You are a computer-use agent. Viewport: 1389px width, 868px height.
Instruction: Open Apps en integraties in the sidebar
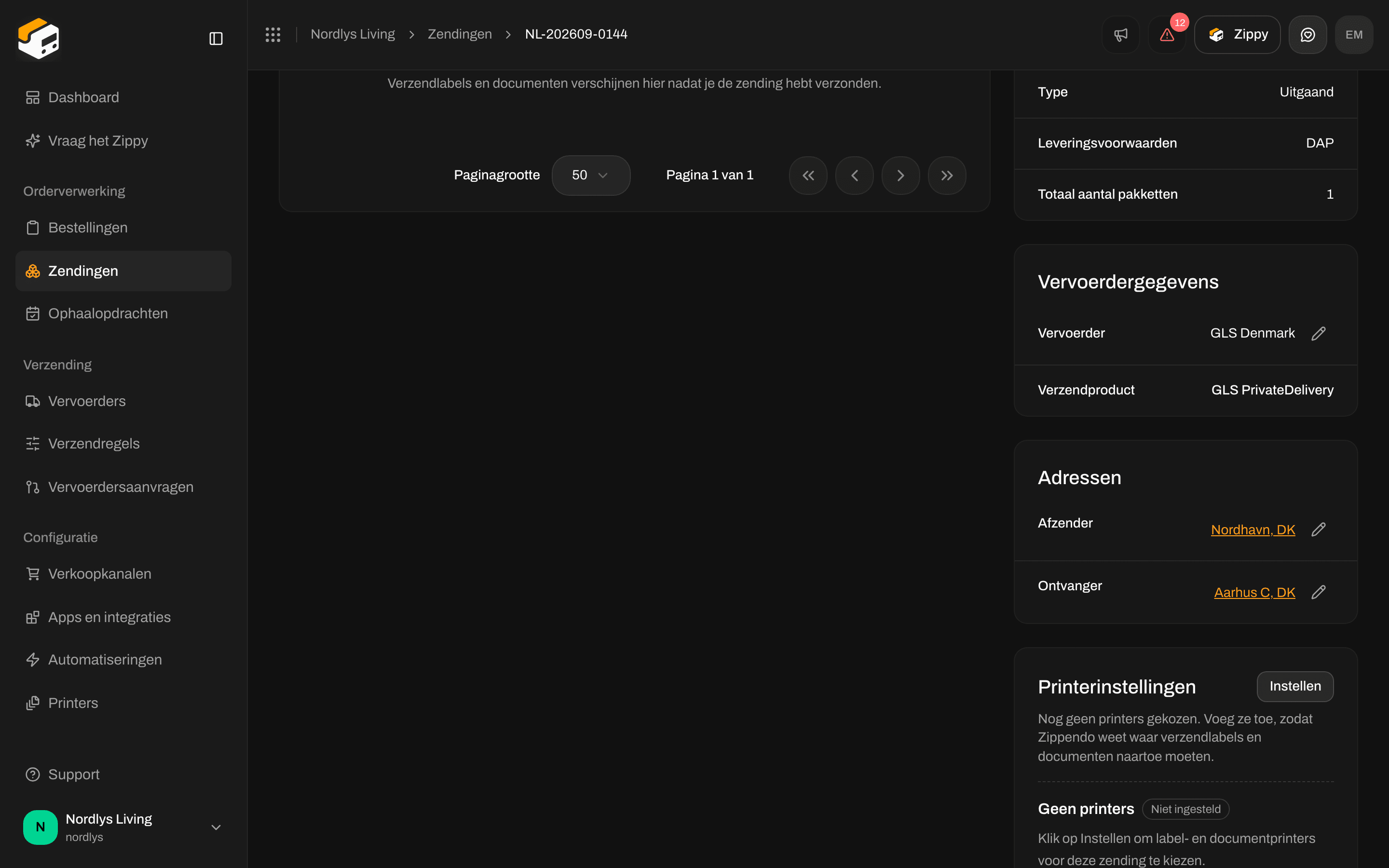click(x=123, y=617)
